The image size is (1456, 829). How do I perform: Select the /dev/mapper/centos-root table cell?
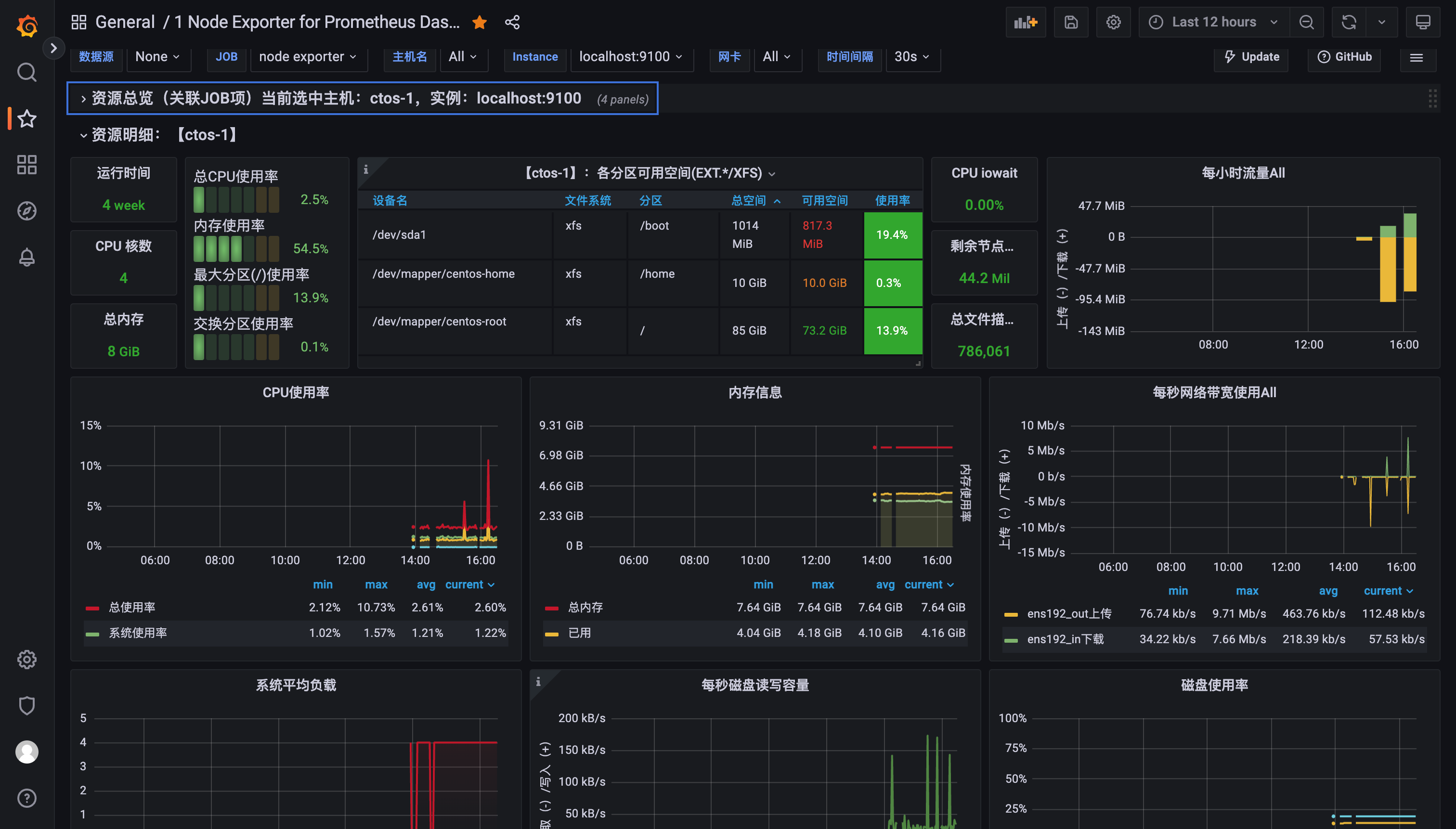[455, 331]
